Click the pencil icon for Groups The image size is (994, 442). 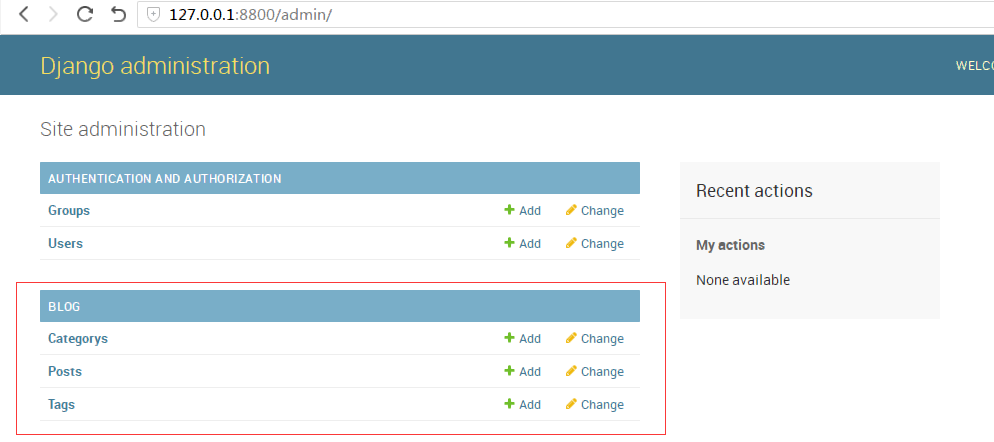(571, 210)
